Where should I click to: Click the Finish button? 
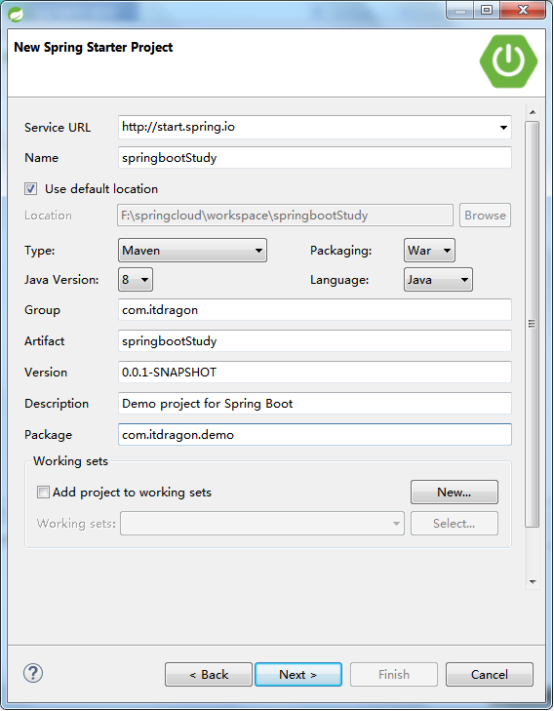[x=394, y=674]
